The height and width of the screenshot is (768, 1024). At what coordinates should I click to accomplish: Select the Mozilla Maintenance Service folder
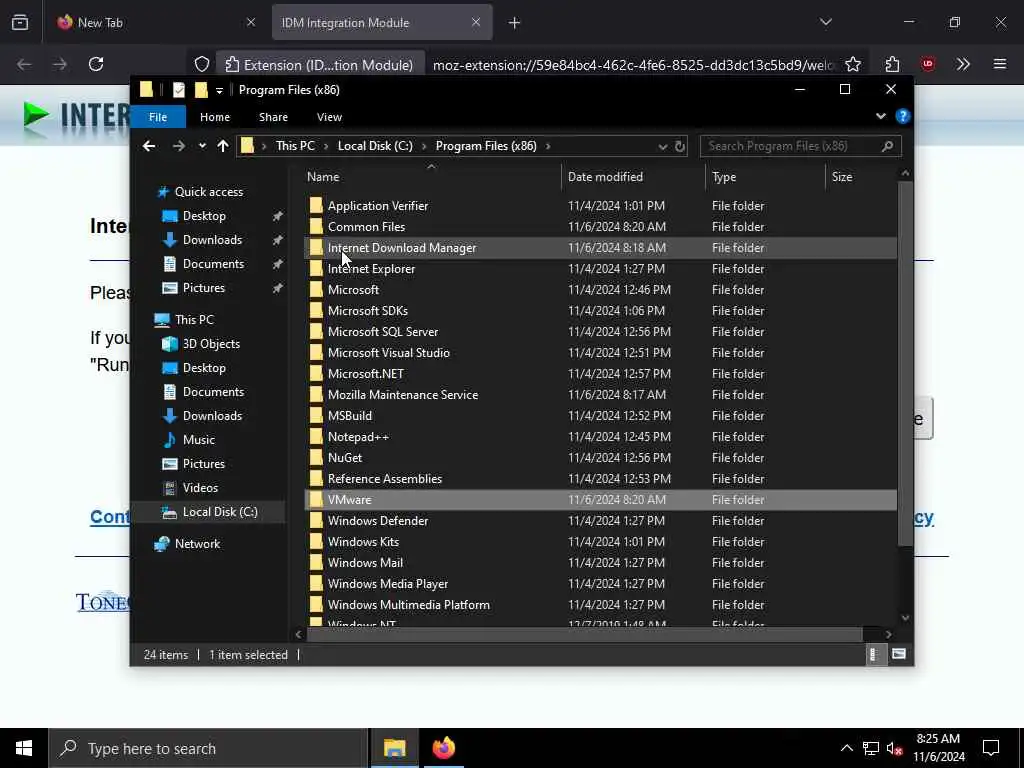tap(600, 395)
